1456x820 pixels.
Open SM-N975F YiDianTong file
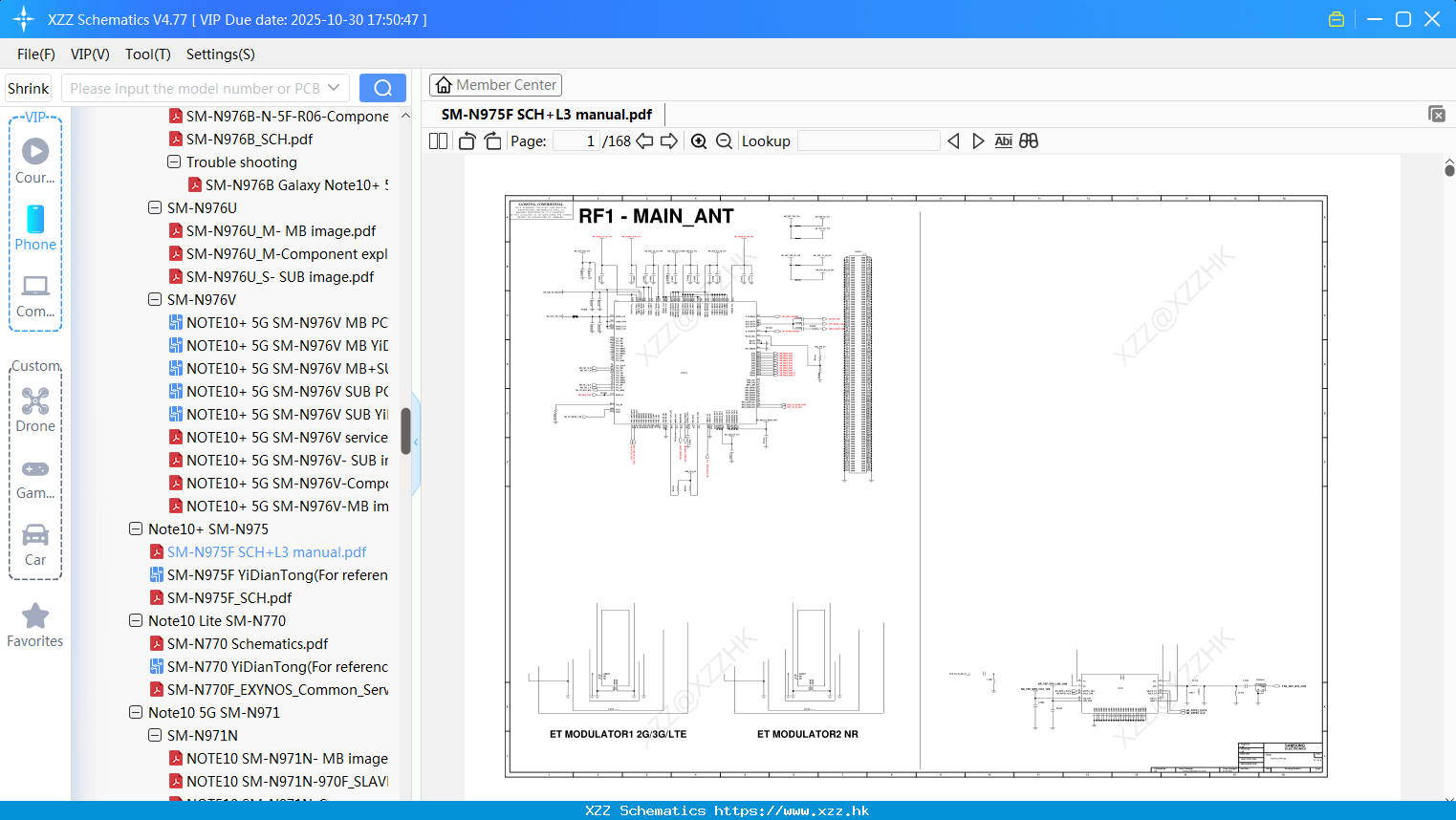(268, 575)
